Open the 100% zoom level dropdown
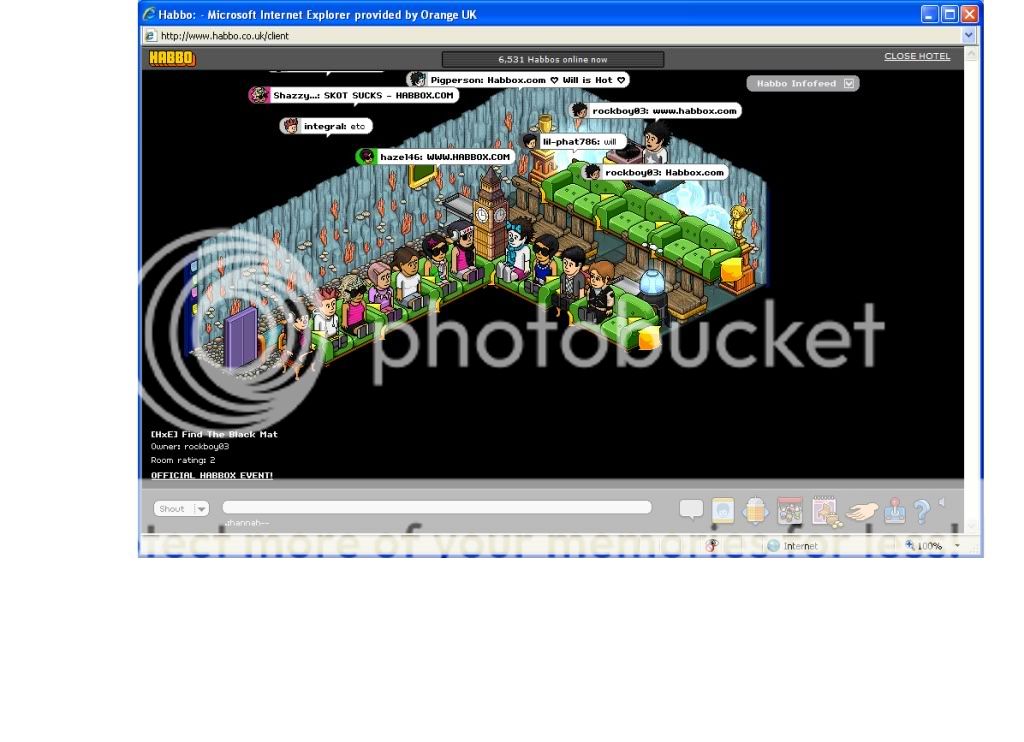This screenshot has width=1024, height=742. 957,546
